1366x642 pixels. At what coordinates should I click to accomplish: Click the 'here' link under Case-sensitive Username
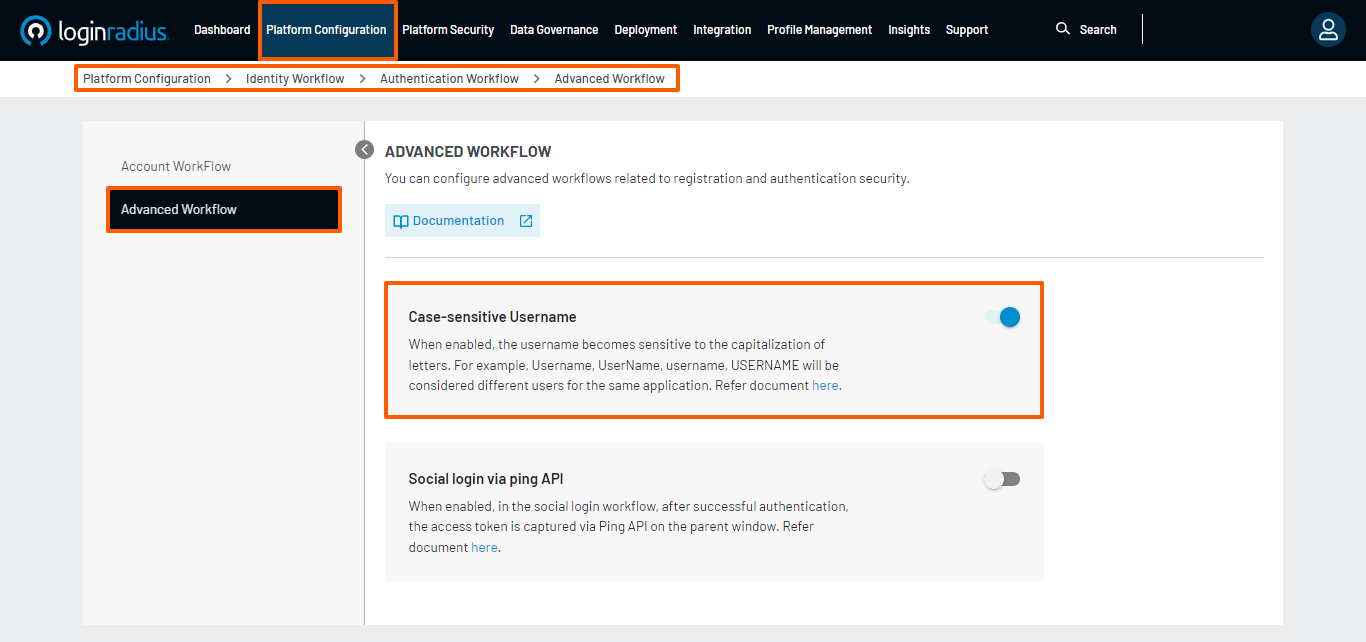point(824,385)
